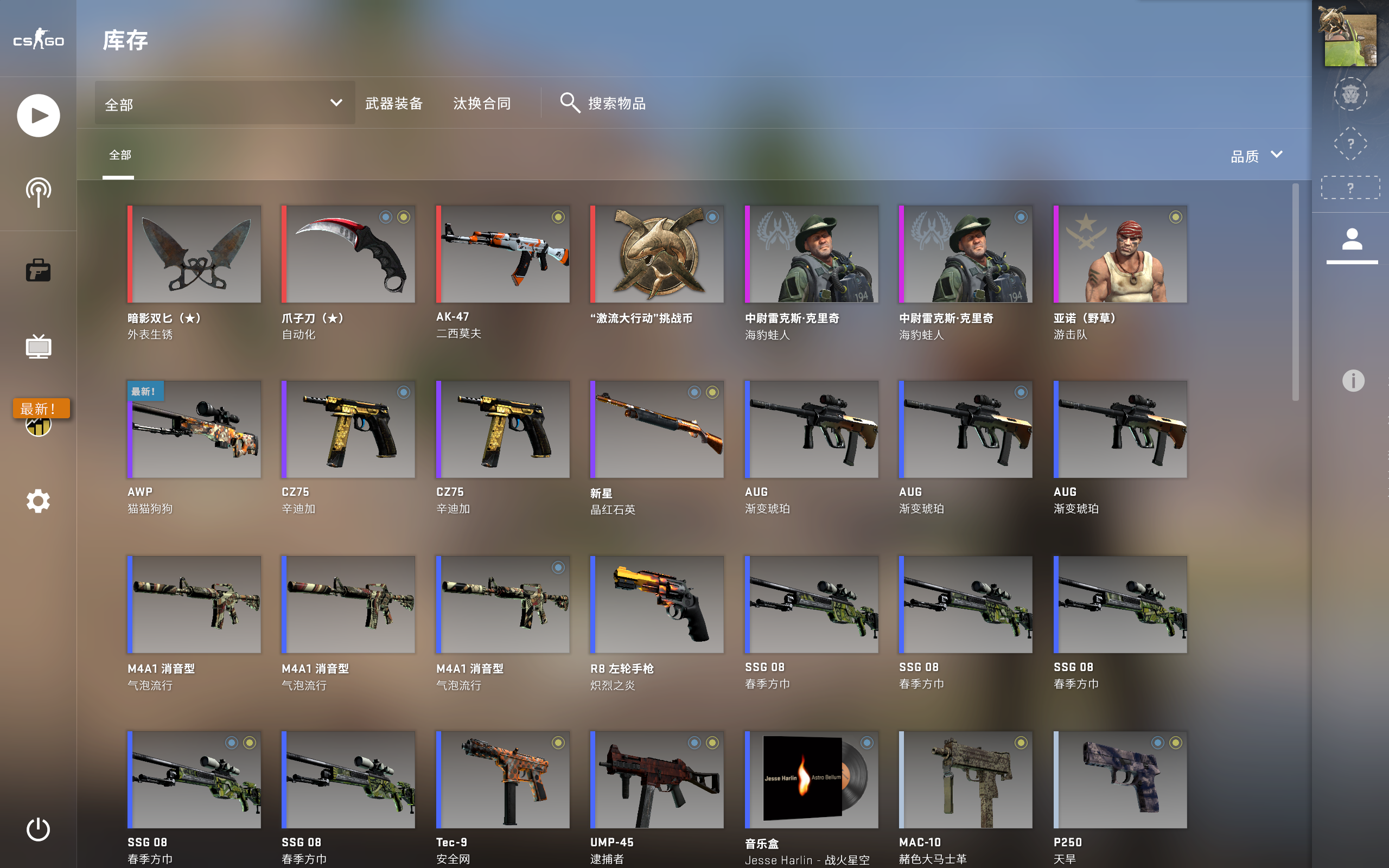Click the yellow marker on 亚诺 agent
This screenshot has width=1389, height=868.
coord(1175,217)
